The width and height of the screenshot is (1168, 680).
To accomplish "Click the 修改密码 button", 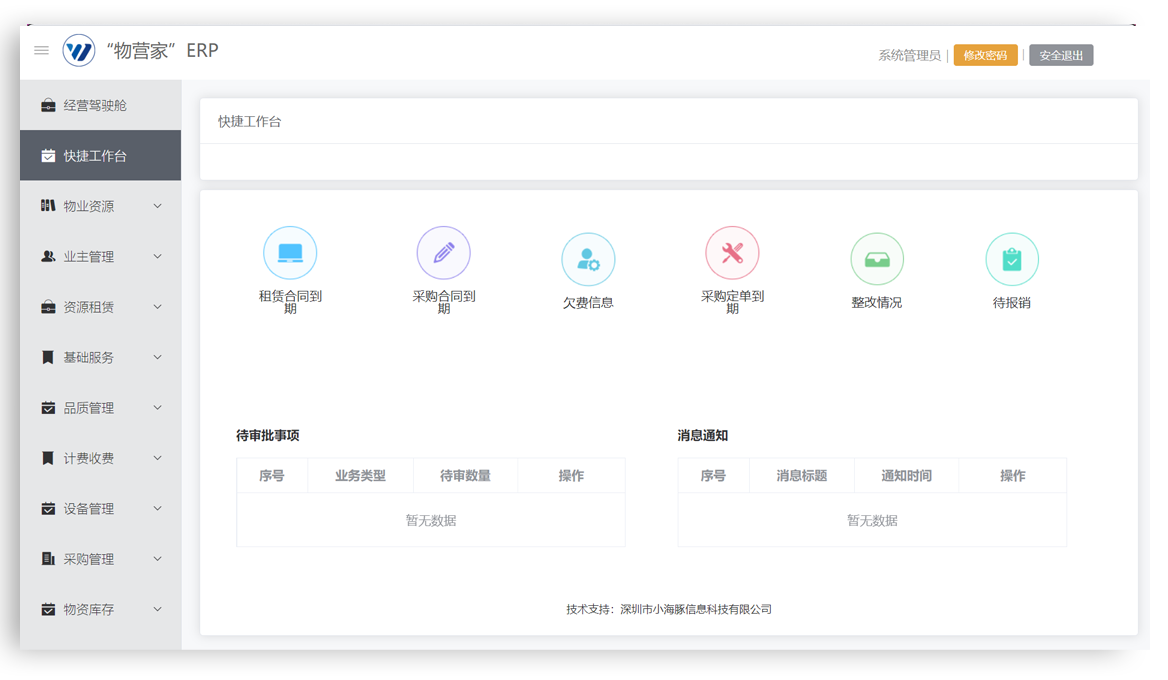I will 986,55.
